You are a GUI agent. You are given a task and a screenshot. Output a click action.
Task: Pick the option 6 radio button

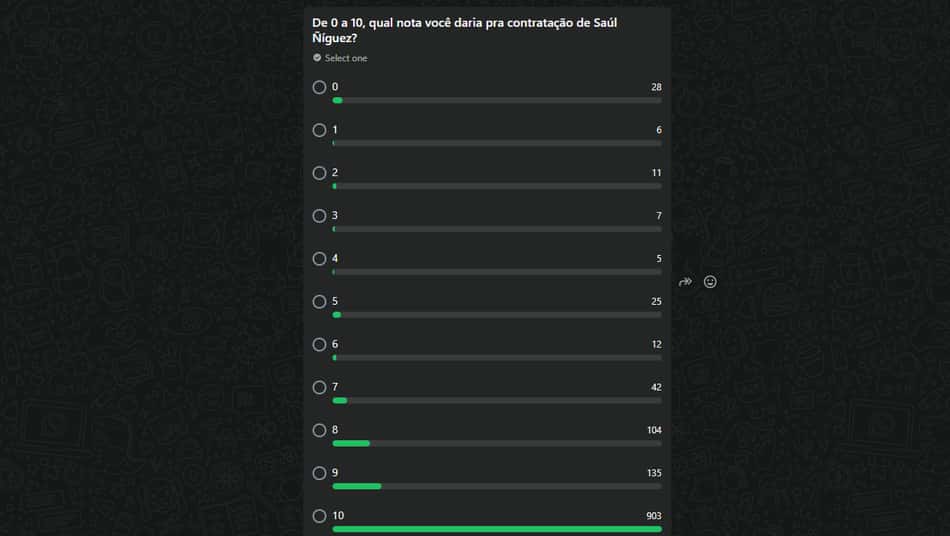tap(319, 345)
